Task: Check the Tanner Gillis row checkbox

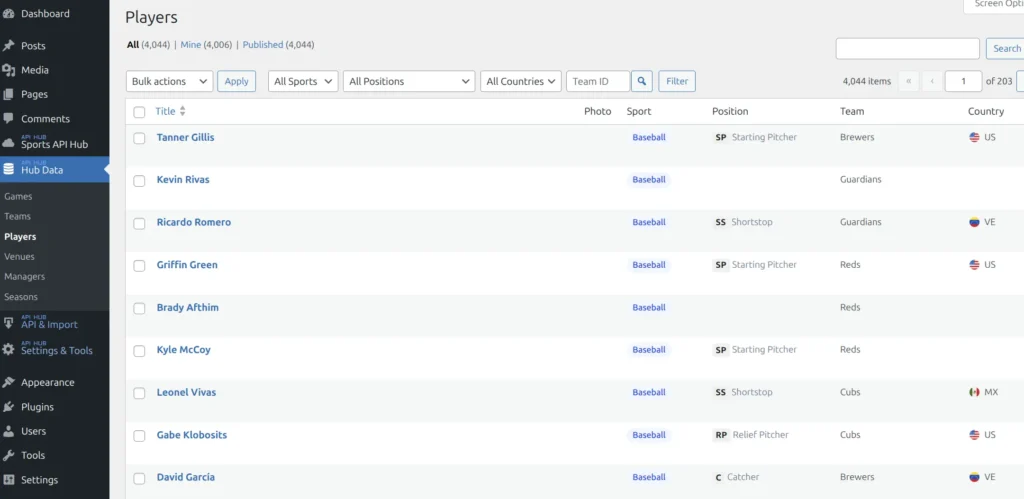Action: [x=139, y=138]
